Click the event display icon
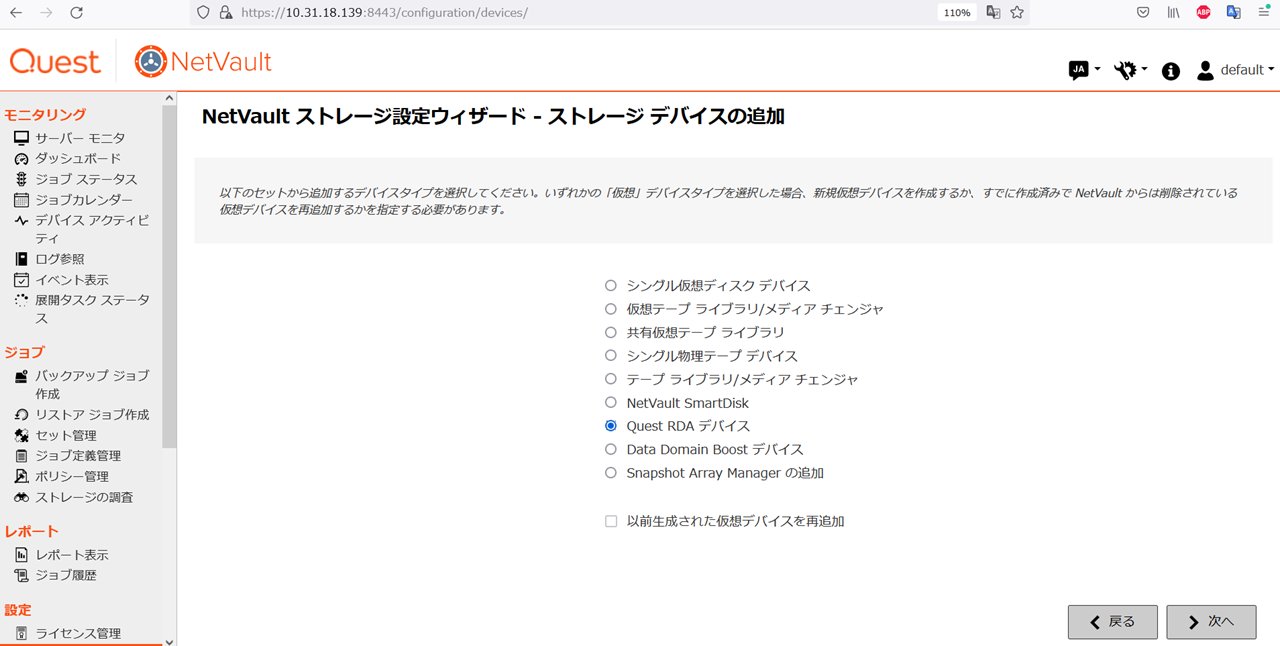This screenshot has width=1280, height=646. 21,280
